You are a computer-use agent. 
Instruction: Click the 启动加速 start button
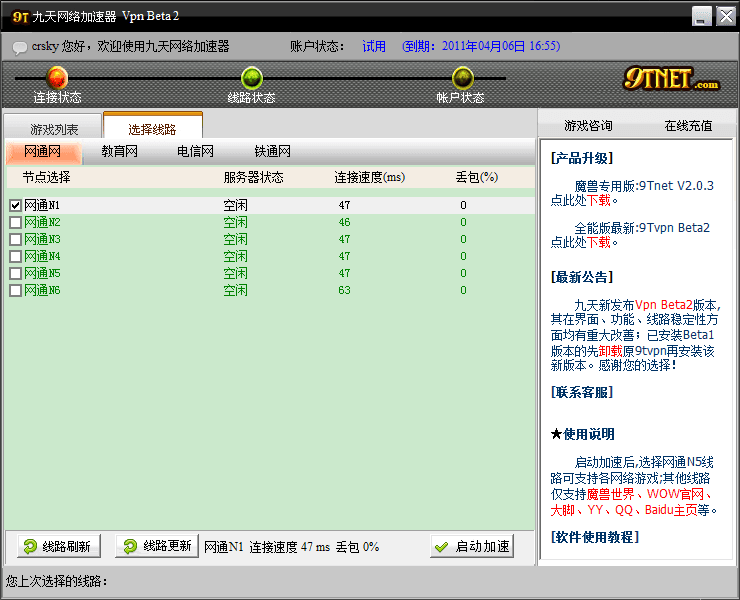tap(472, 546)
